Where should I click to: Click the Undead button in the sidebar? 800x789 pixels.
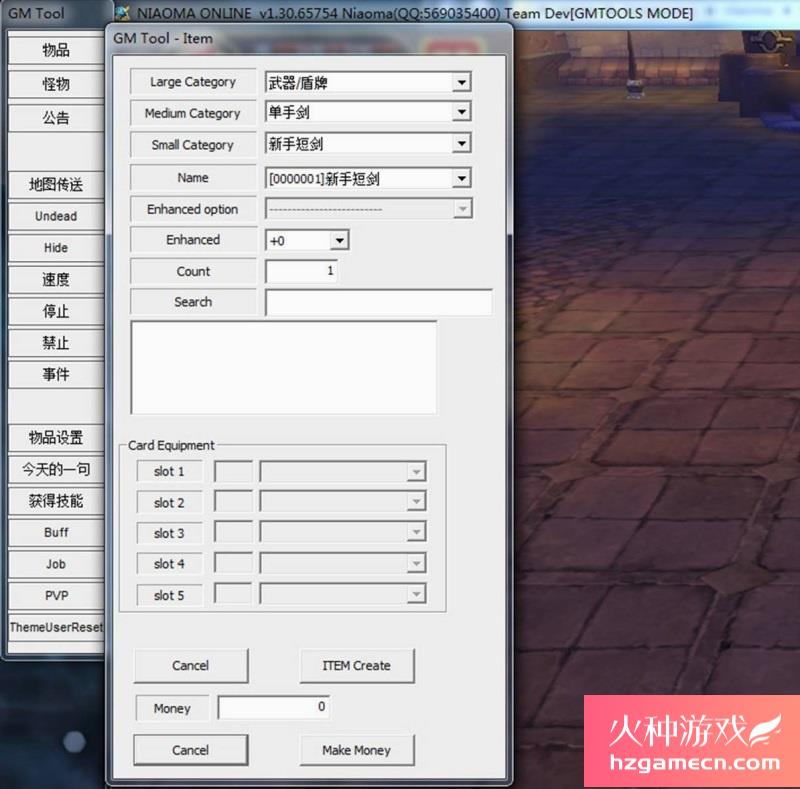[x=55, y=216]
